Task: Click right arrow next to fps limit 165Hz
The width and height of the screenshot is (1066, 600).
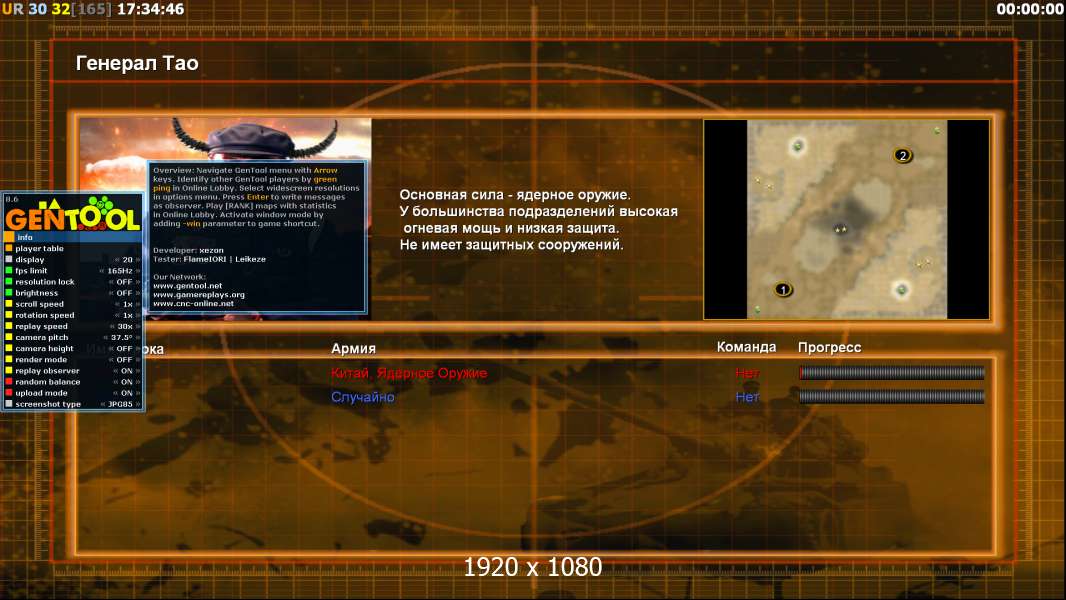Action: coord(138,270)
